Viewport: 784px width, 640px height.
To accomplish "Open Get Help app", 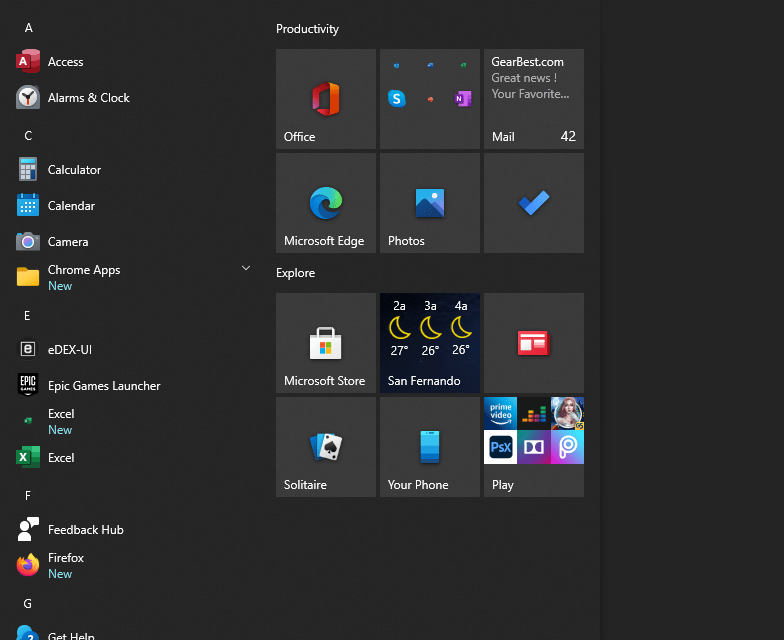I will coord(132,632).
